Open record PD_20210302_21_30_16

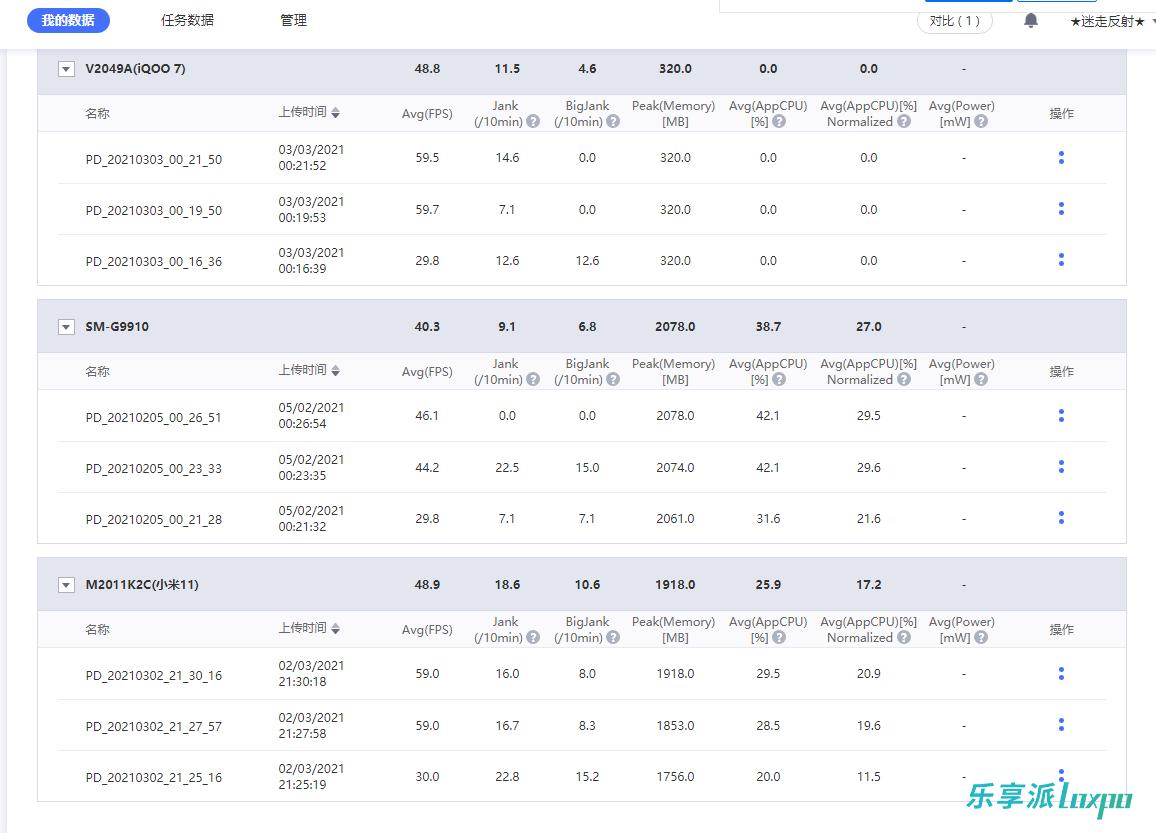tap(153, 676)
